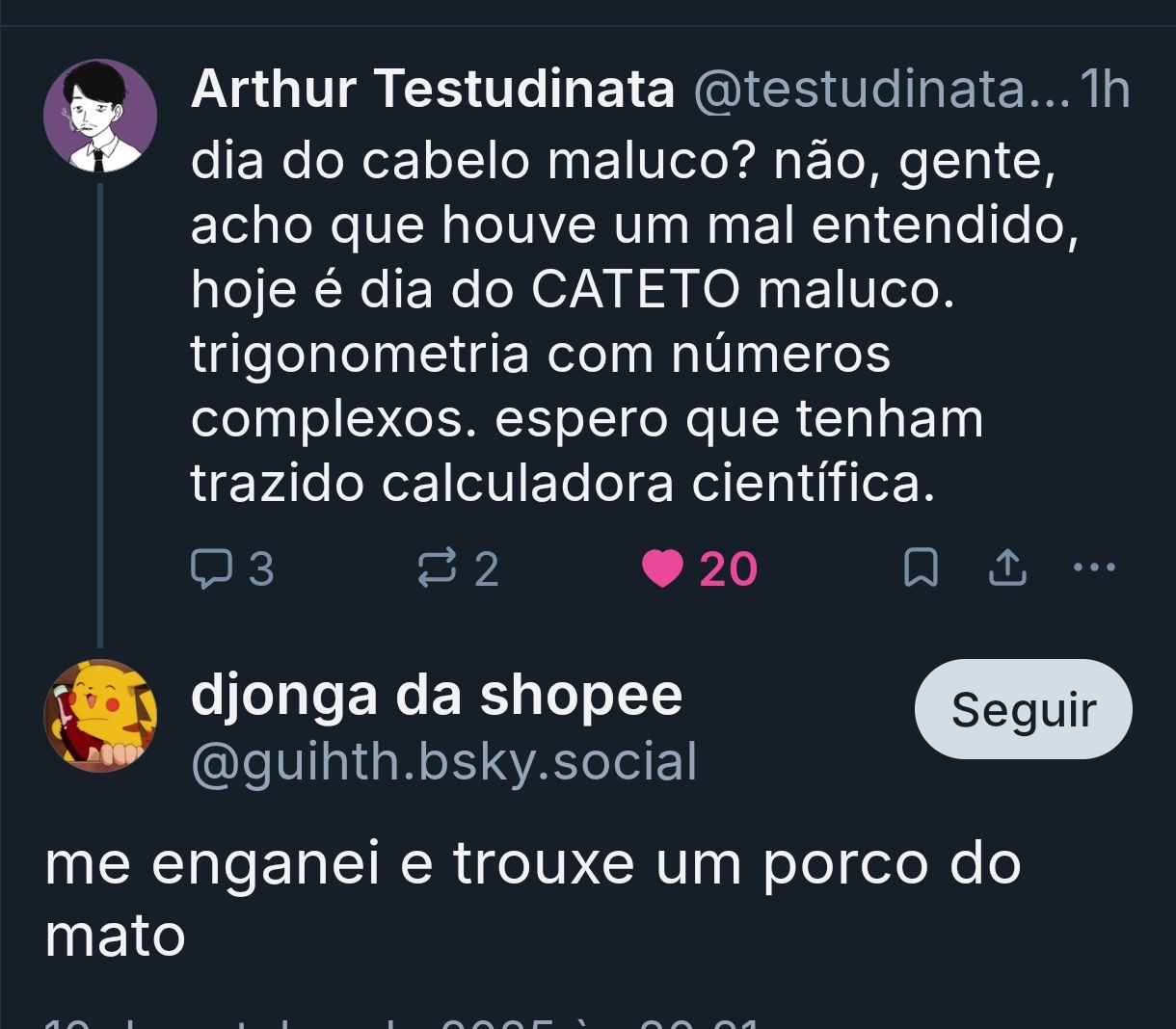Viewport: 1176px width, 1029px height.
Task: Click the partially visible post date below the reply
Action: [x=405, y=1021]
